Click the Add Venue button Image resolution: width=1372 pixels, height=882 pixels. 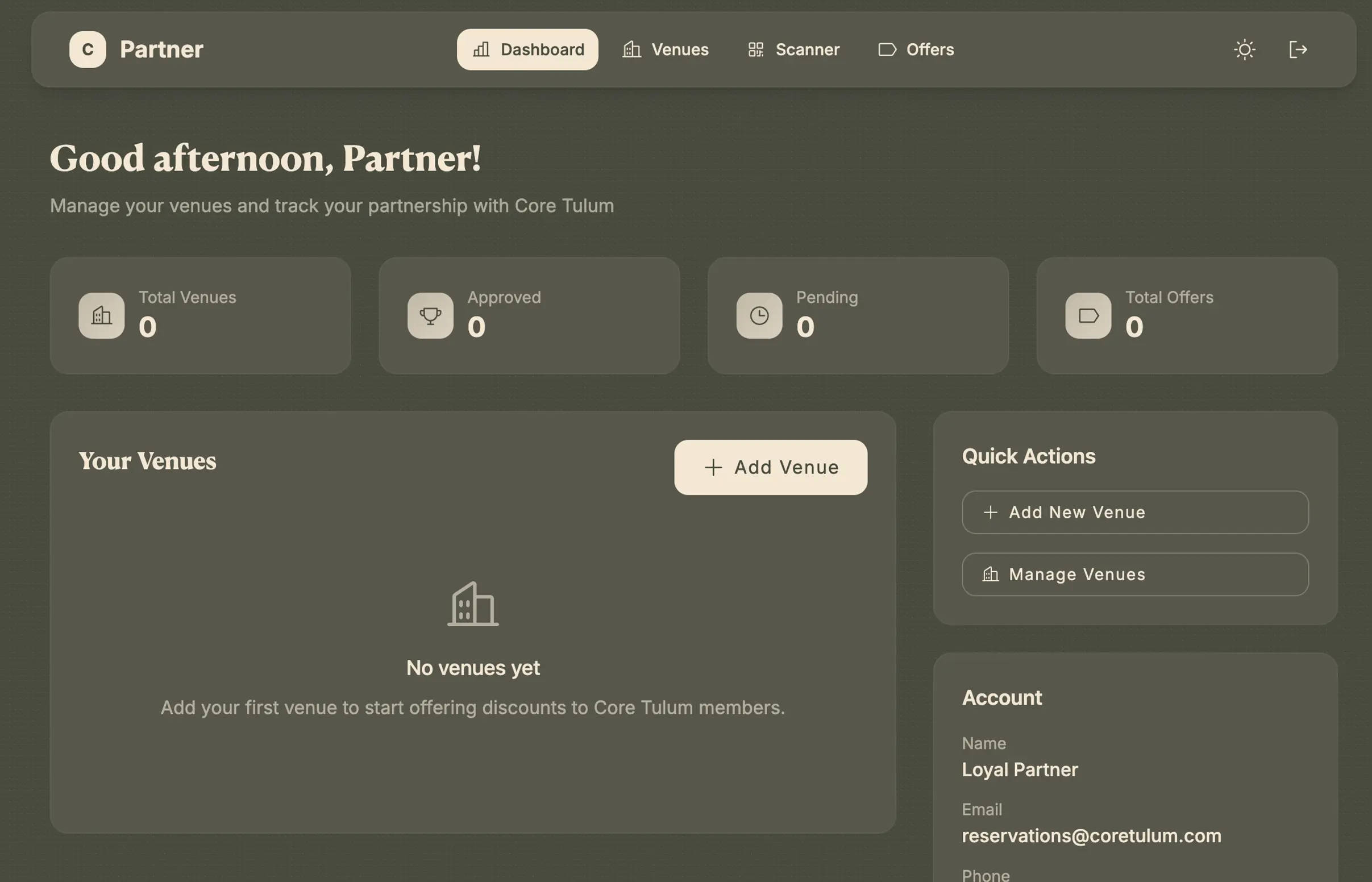[x=770, y=467]
